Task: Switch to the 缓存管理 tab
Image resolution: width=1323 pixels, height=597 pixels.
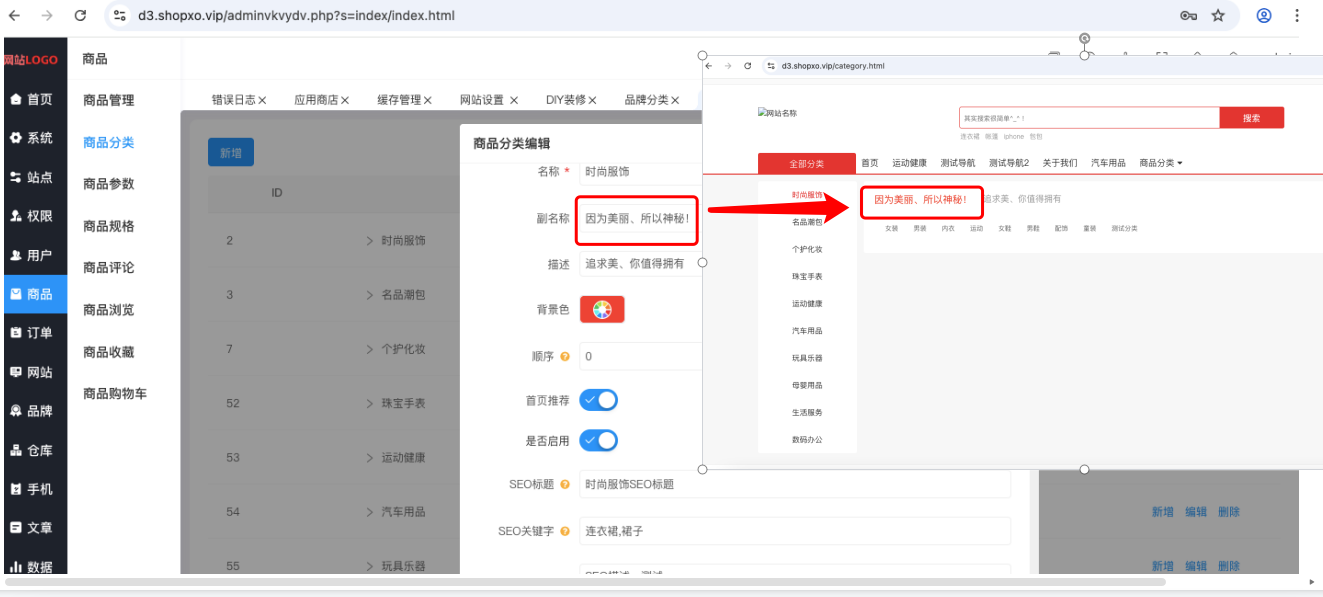Action: tap(399, 100)
